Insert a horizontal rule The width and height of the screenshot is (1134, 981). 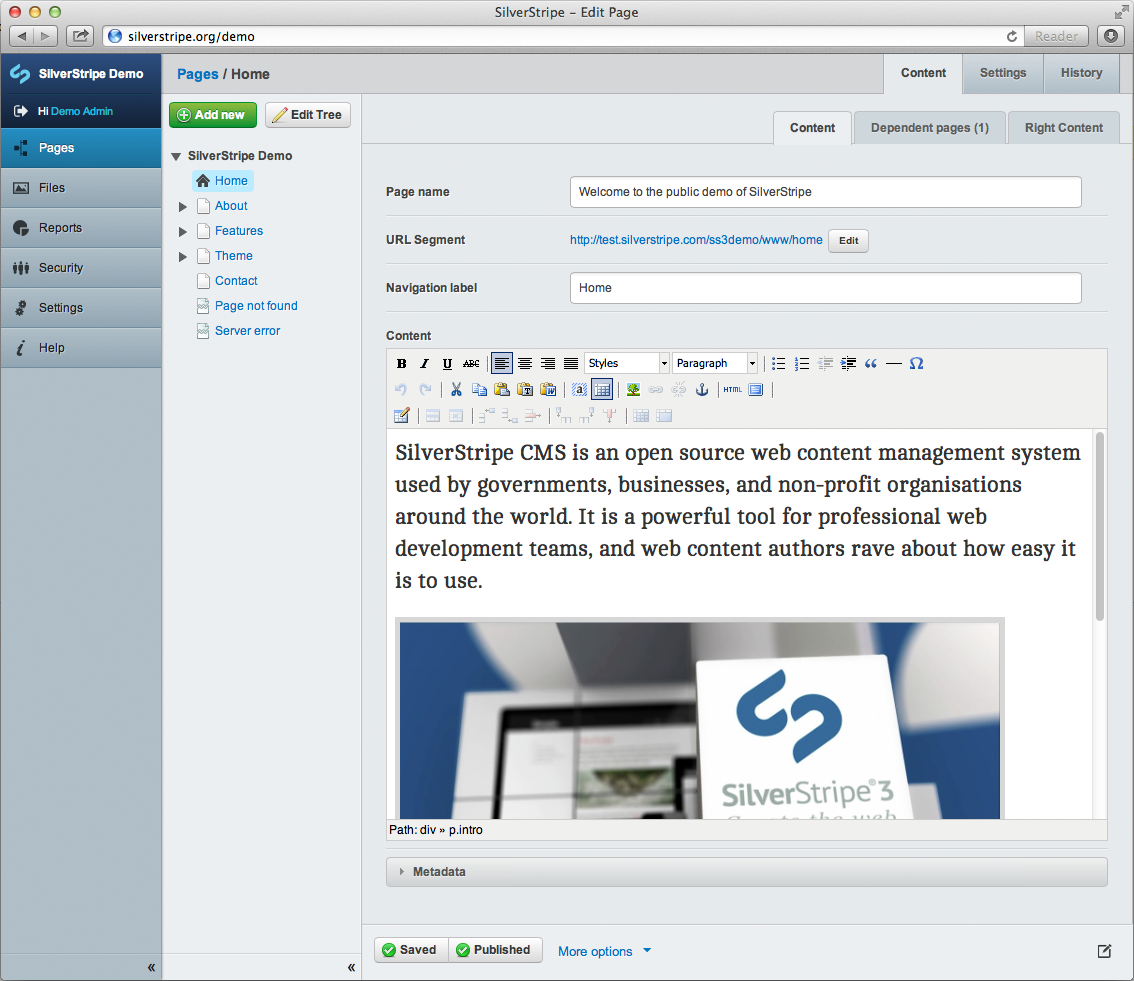click(x=894, y=363)
